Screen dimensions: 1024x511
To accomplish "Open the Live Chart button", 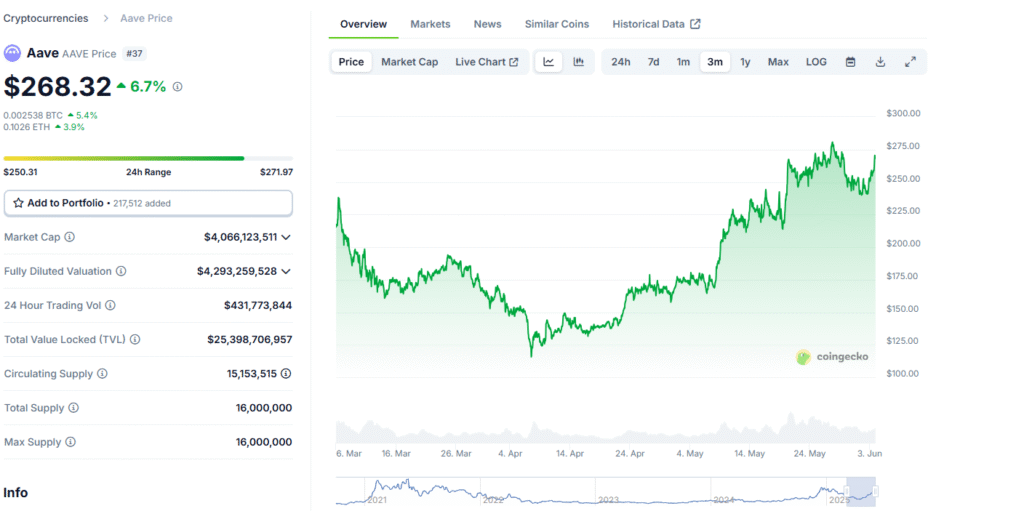I will [x=487, y=62].
